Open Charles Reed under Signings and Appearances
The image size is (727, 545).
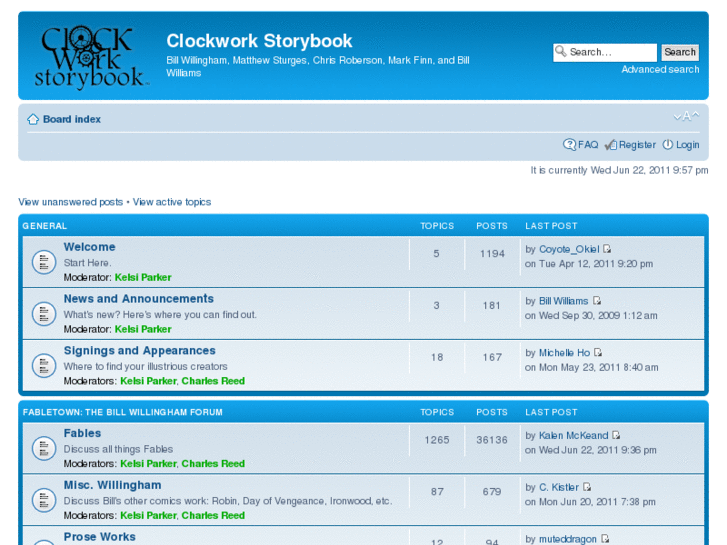(x=213, y=381)
